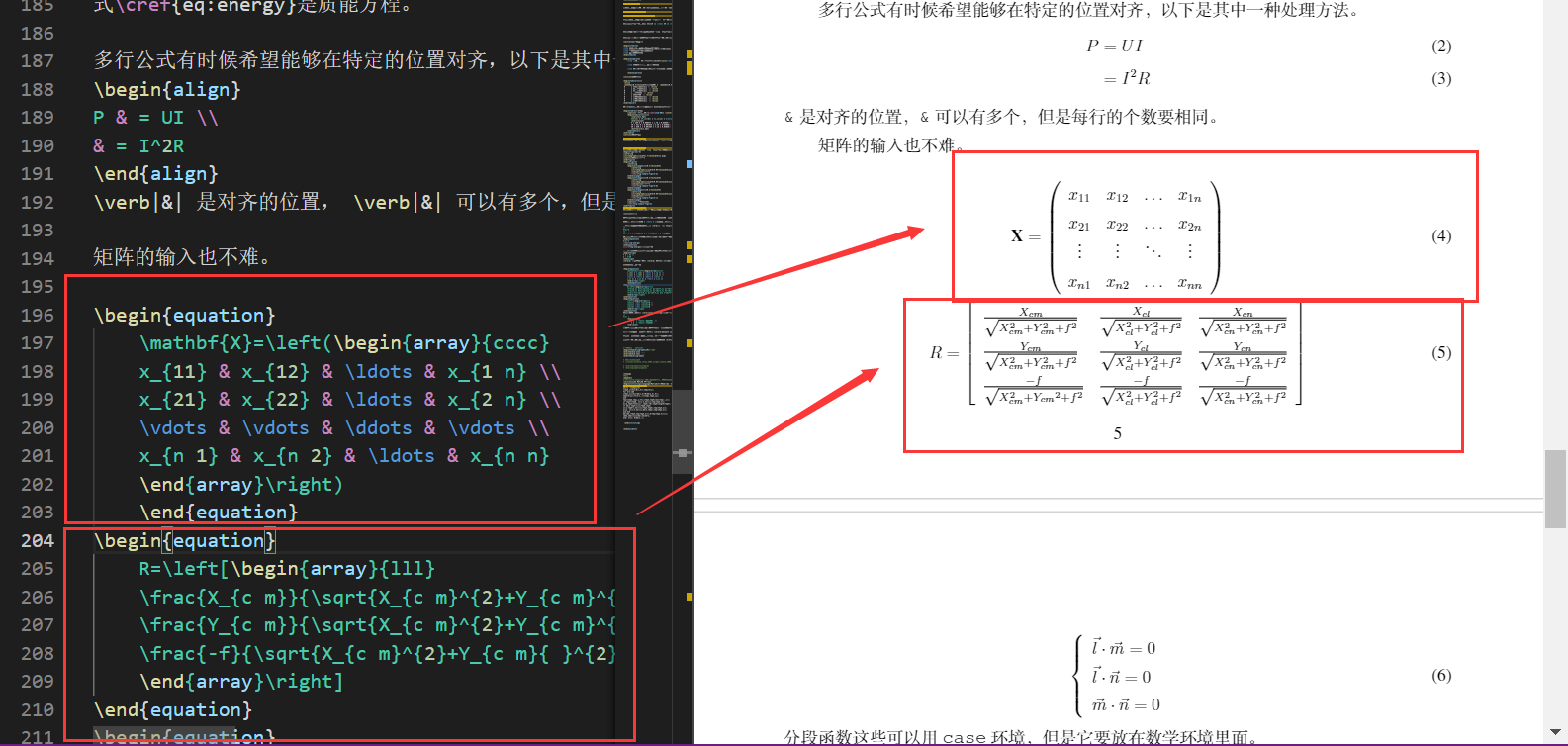
Task: Click line number 210 in the gutter
Action: click(38, 709)
